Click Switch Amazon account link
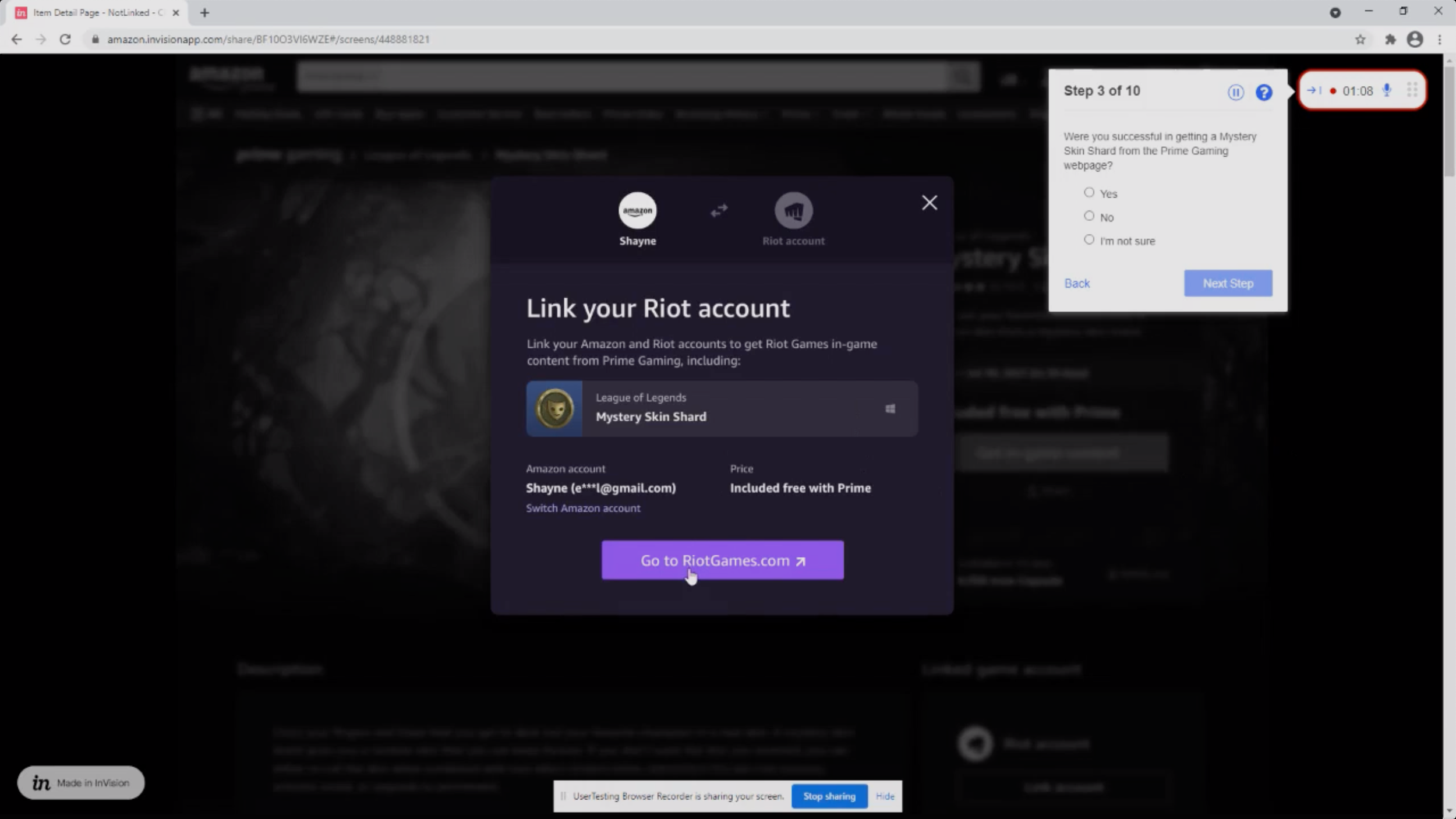Viewport: 1456px width, 819px height. point(582,508)
